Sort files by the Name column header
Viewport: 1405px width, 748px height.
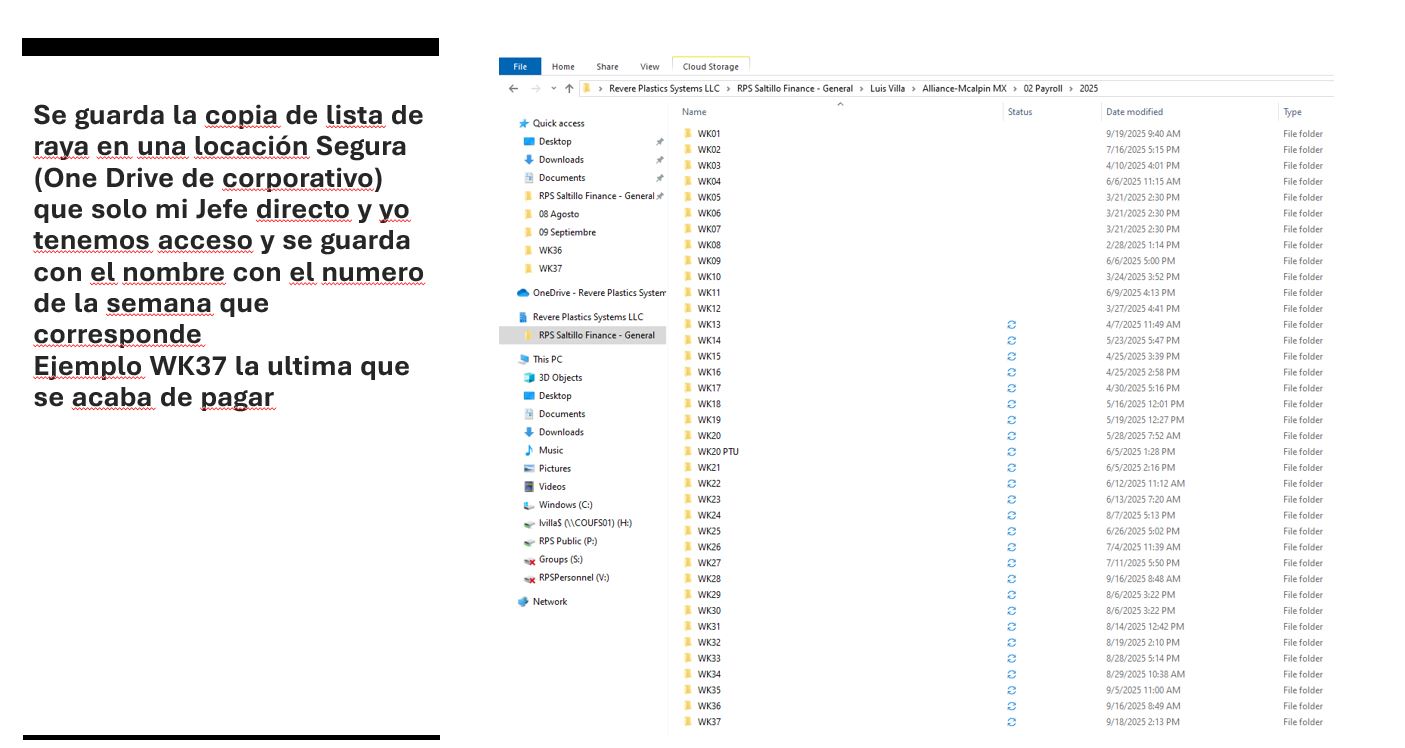(694, 112)
